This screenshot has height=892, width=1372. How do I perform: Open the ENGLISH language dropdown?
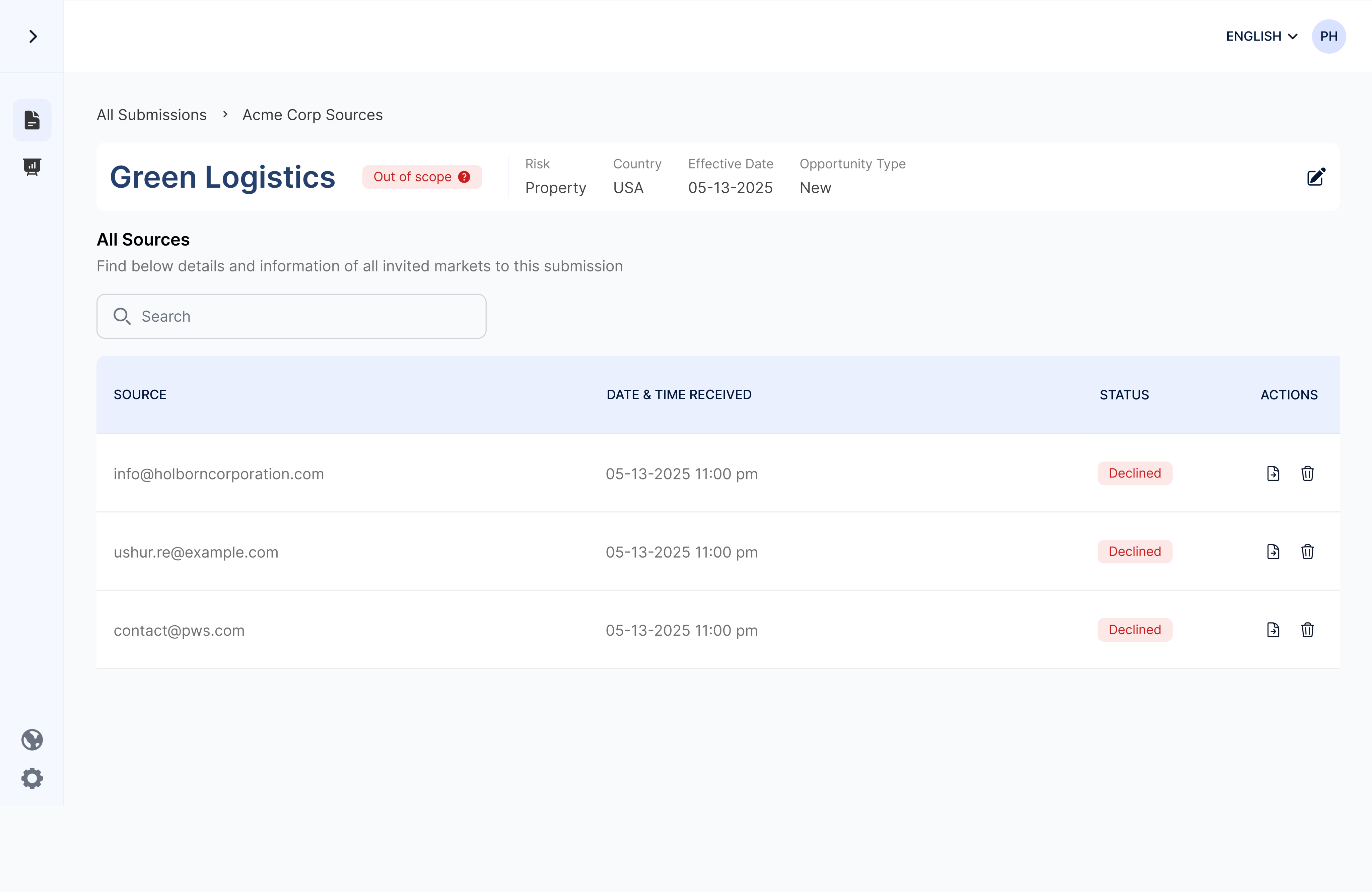(1261, 36)
